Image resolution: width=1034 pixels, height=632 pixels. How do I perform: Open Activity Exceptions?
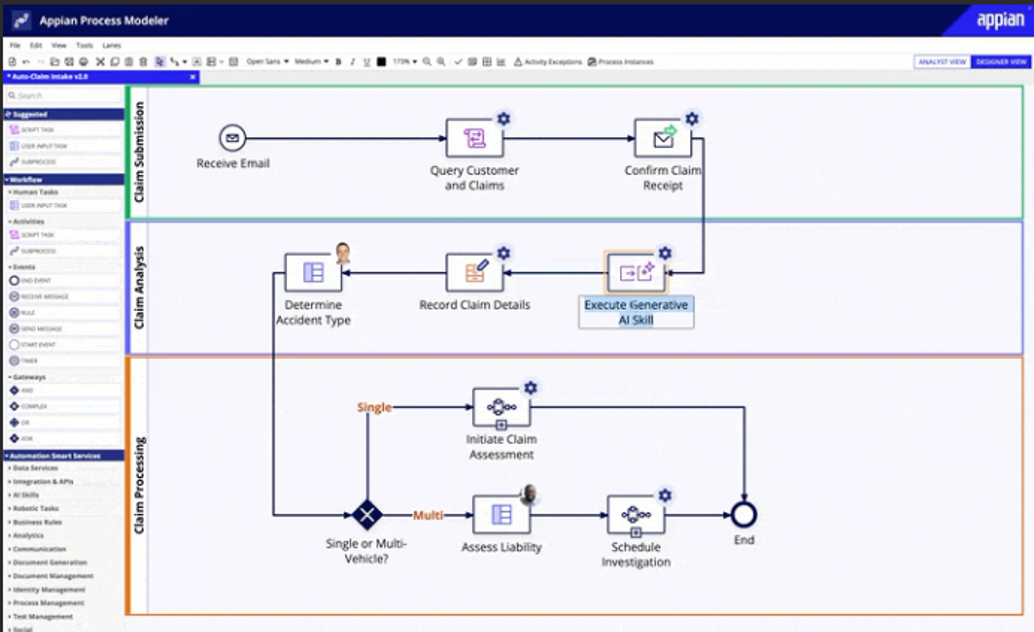coord(547,61)
